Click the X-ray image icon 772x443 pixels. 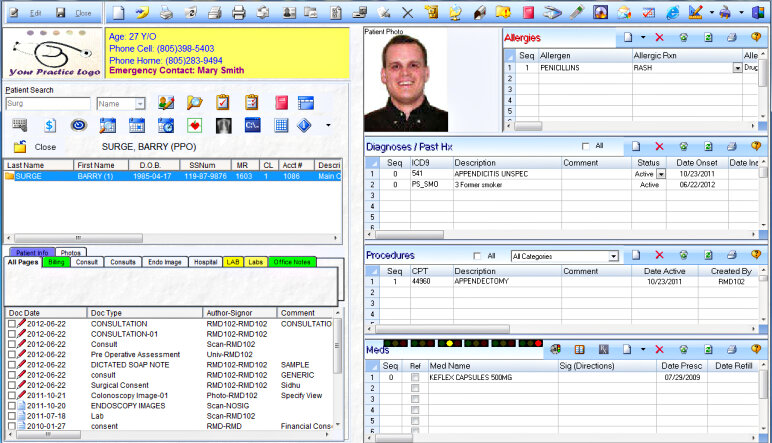coord(224,125)
